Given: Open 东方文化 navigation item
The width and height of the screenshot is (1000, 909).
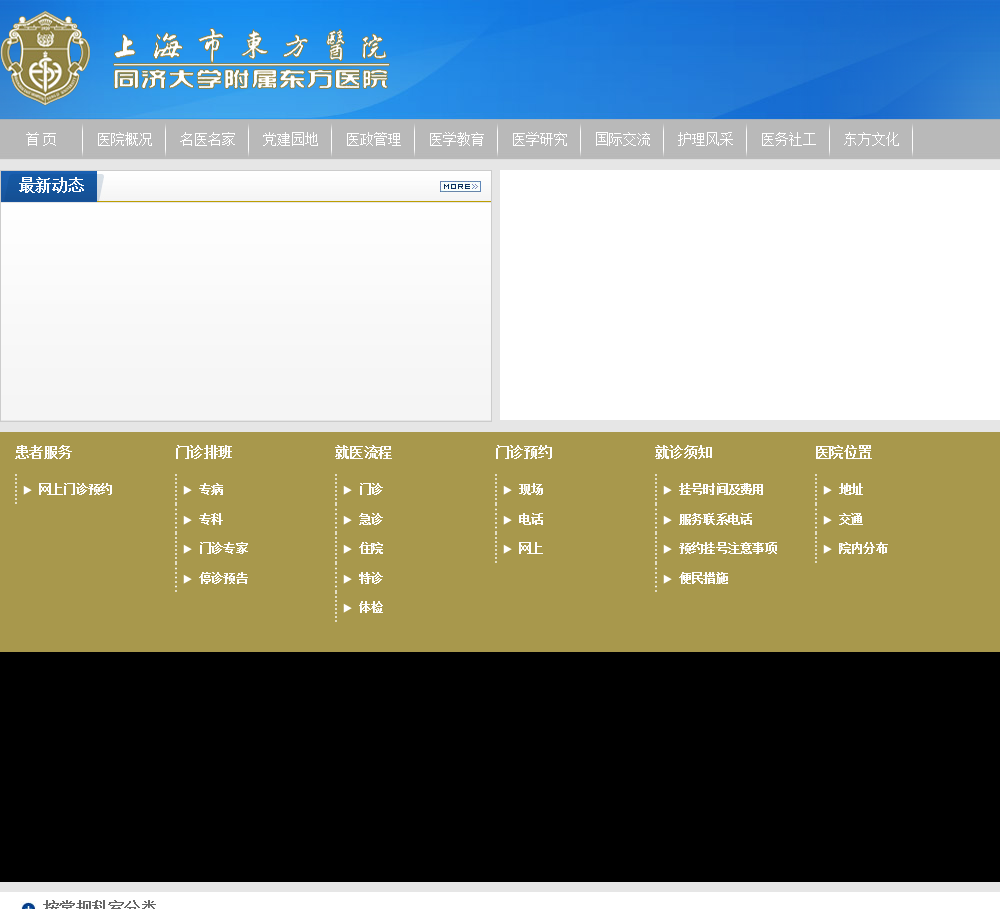Looking at the screenshot, I should click(x=871, y=139).
